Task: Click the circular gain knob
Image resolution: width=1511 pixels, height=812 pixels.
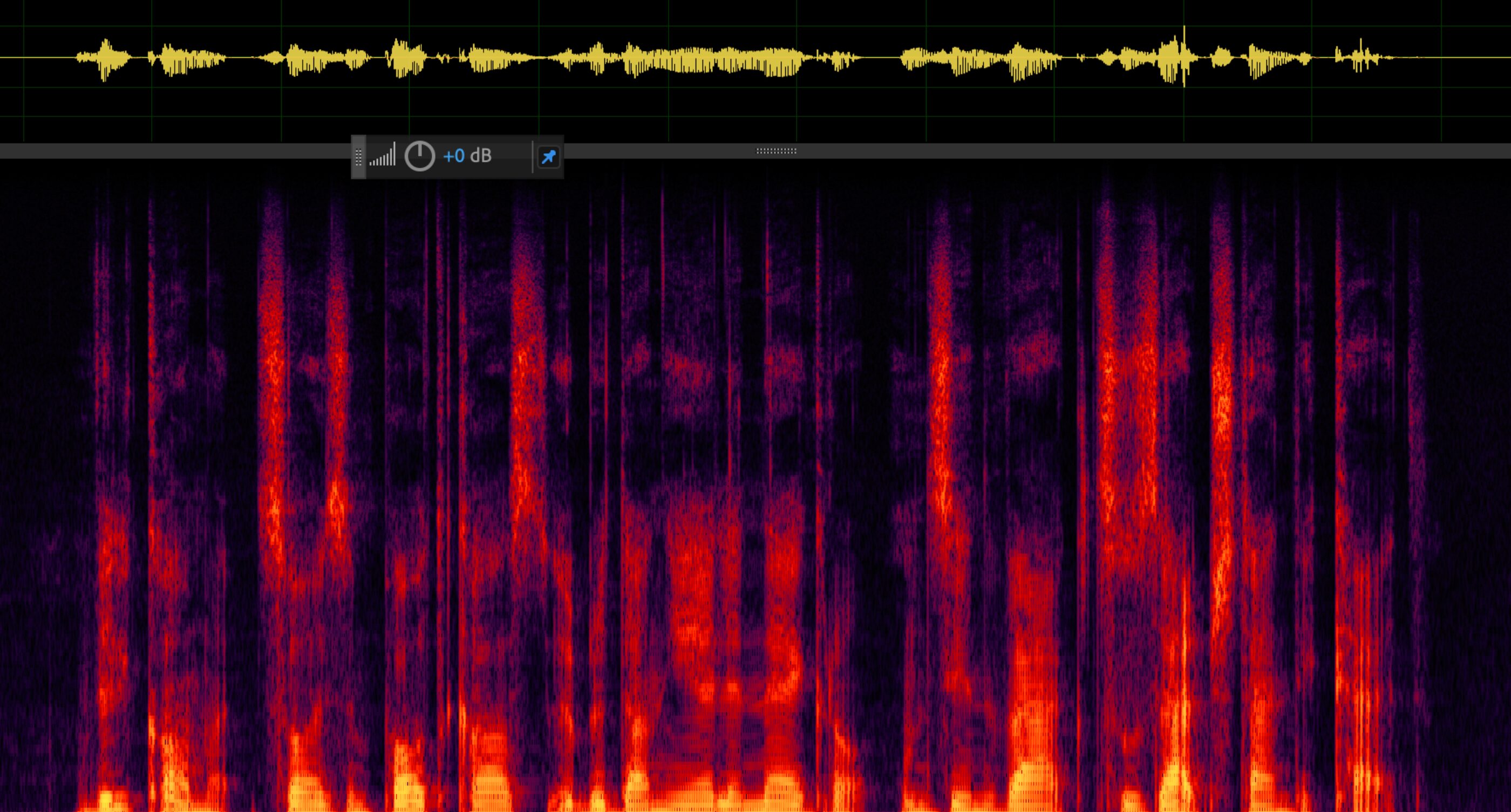Action: pos(419,156)
